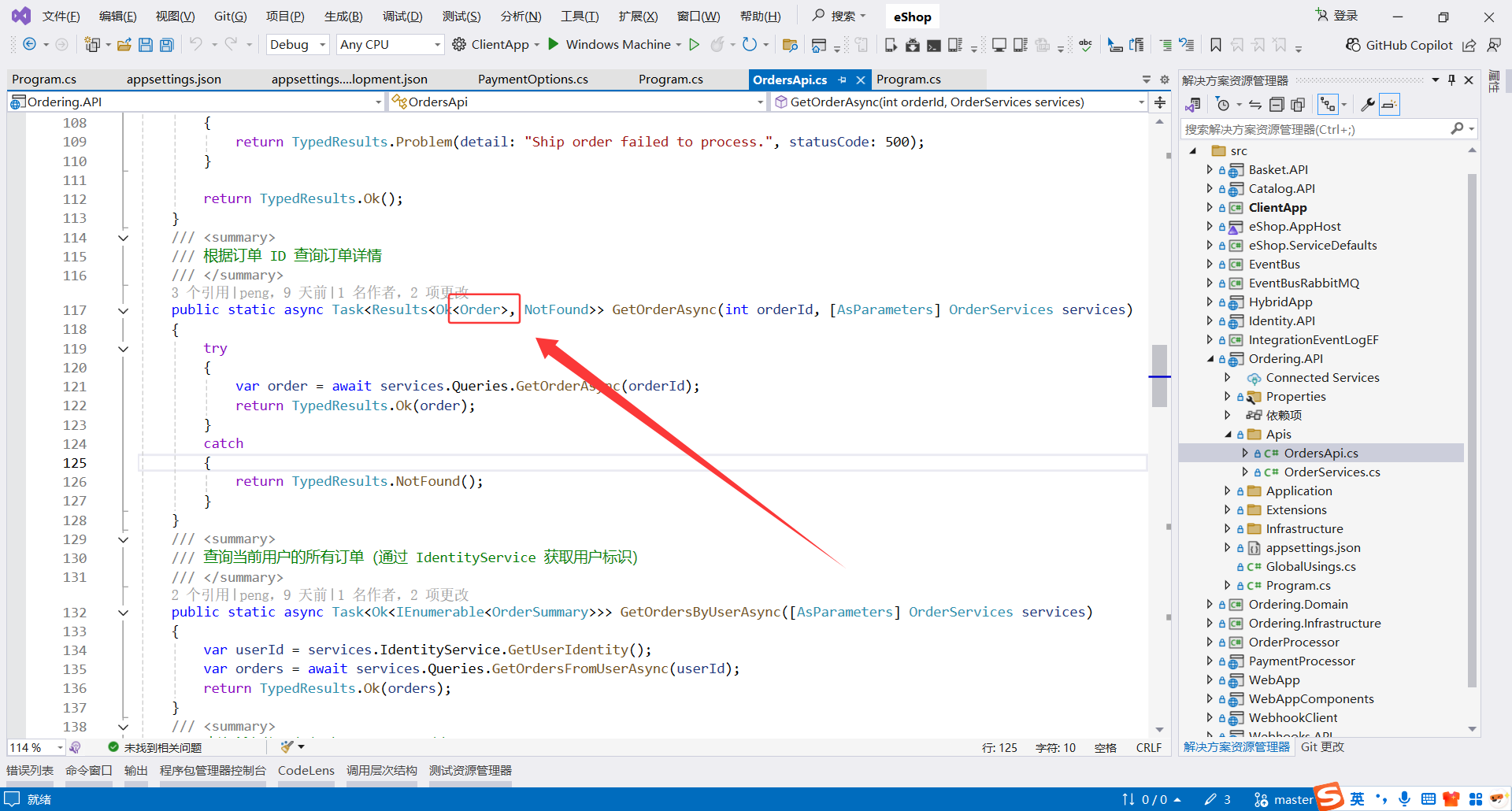
Task: Switch to the Git 更改 tab
Action: click(x=1323, y=747)
